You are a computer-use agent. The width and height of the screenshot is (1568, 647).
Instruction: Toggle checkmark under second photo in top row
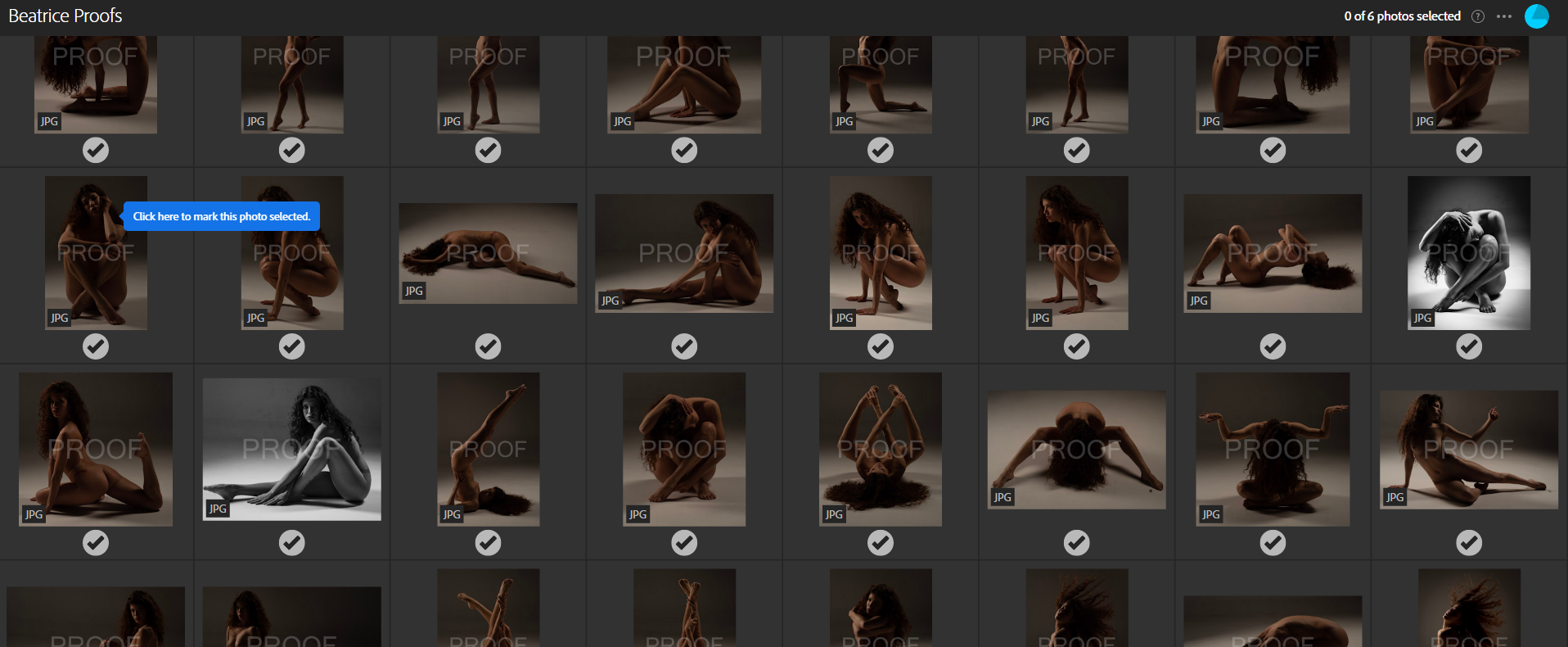click(x=292, y=150)
